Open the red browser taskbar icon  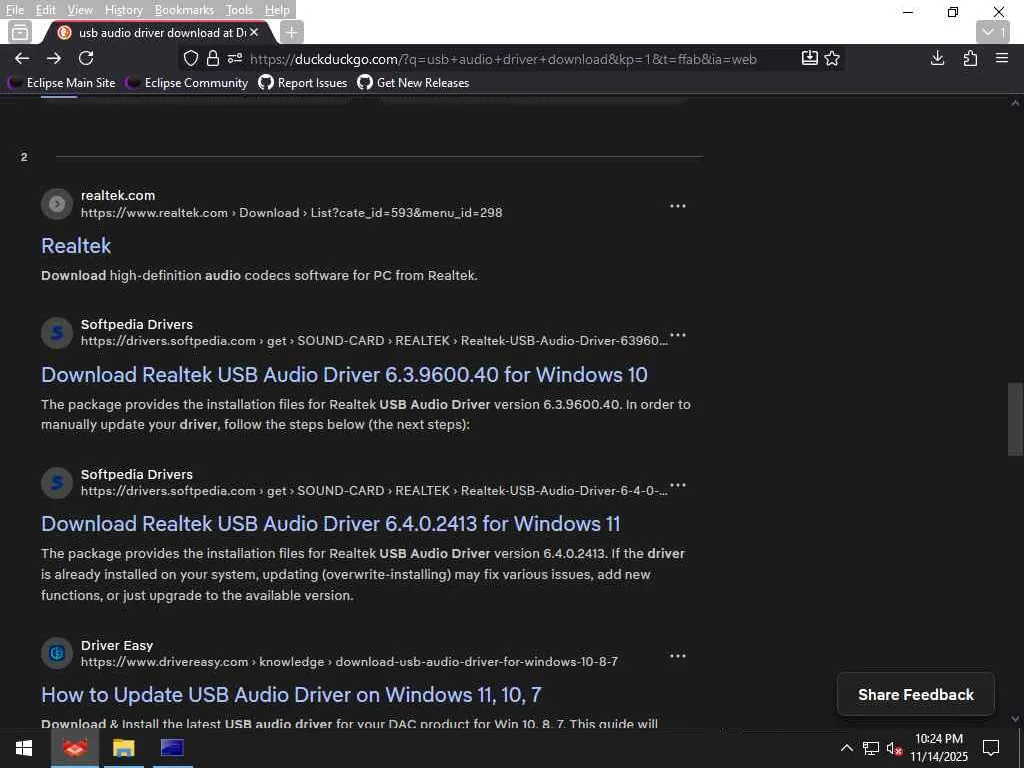[75, 748]
